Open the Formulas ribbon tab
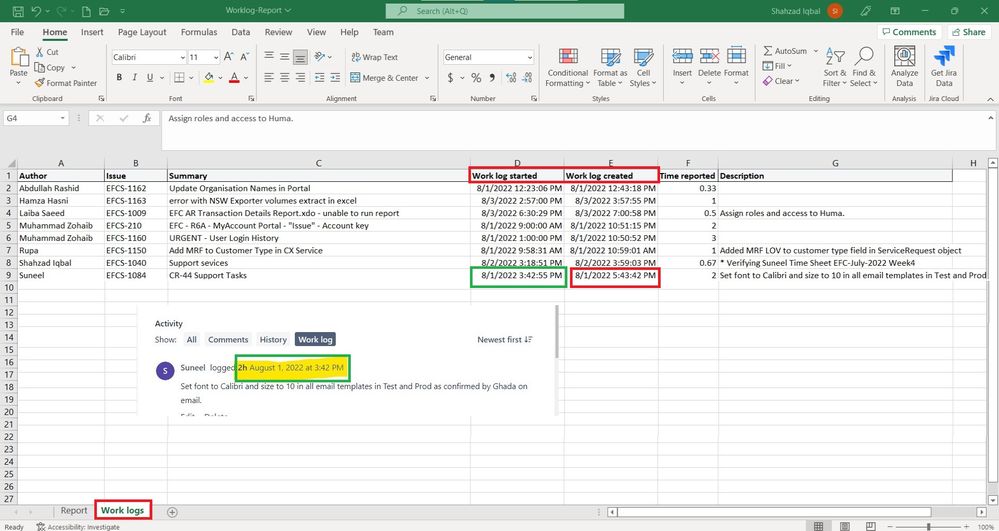Viewport: 999px width, 531px height. click(x=199, y=32)
